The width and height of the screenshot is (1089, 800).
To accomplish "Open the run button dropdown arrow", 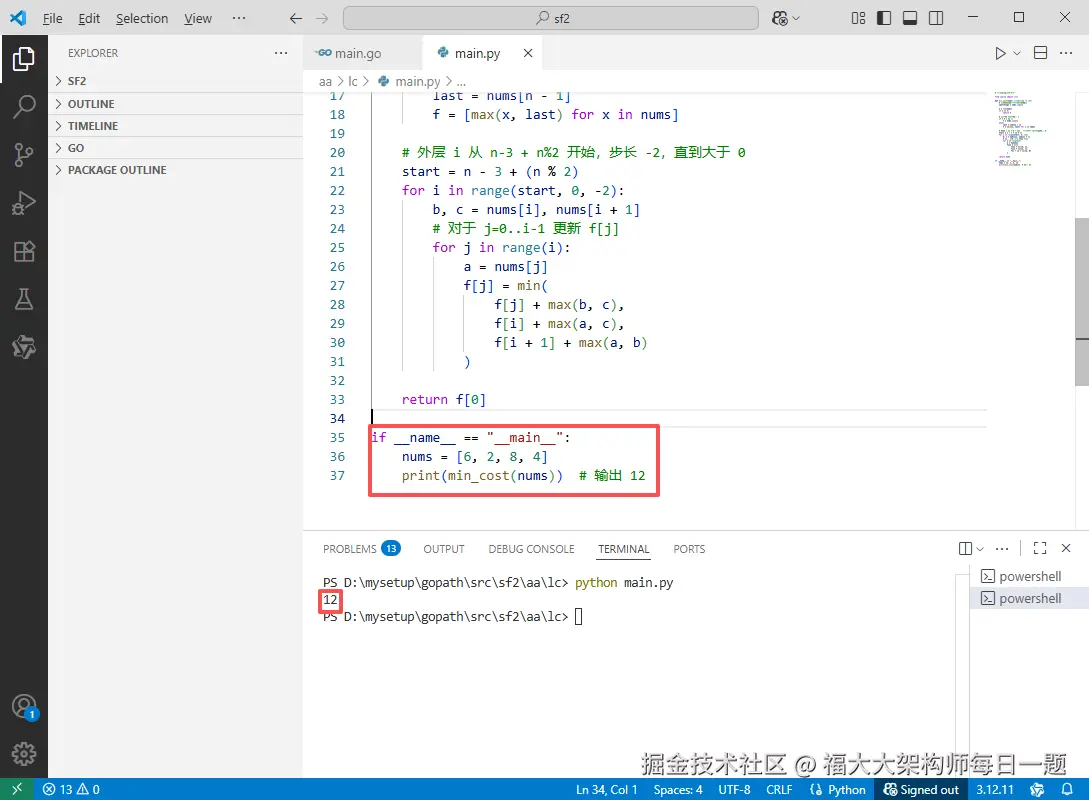I will pos(1017,53).
